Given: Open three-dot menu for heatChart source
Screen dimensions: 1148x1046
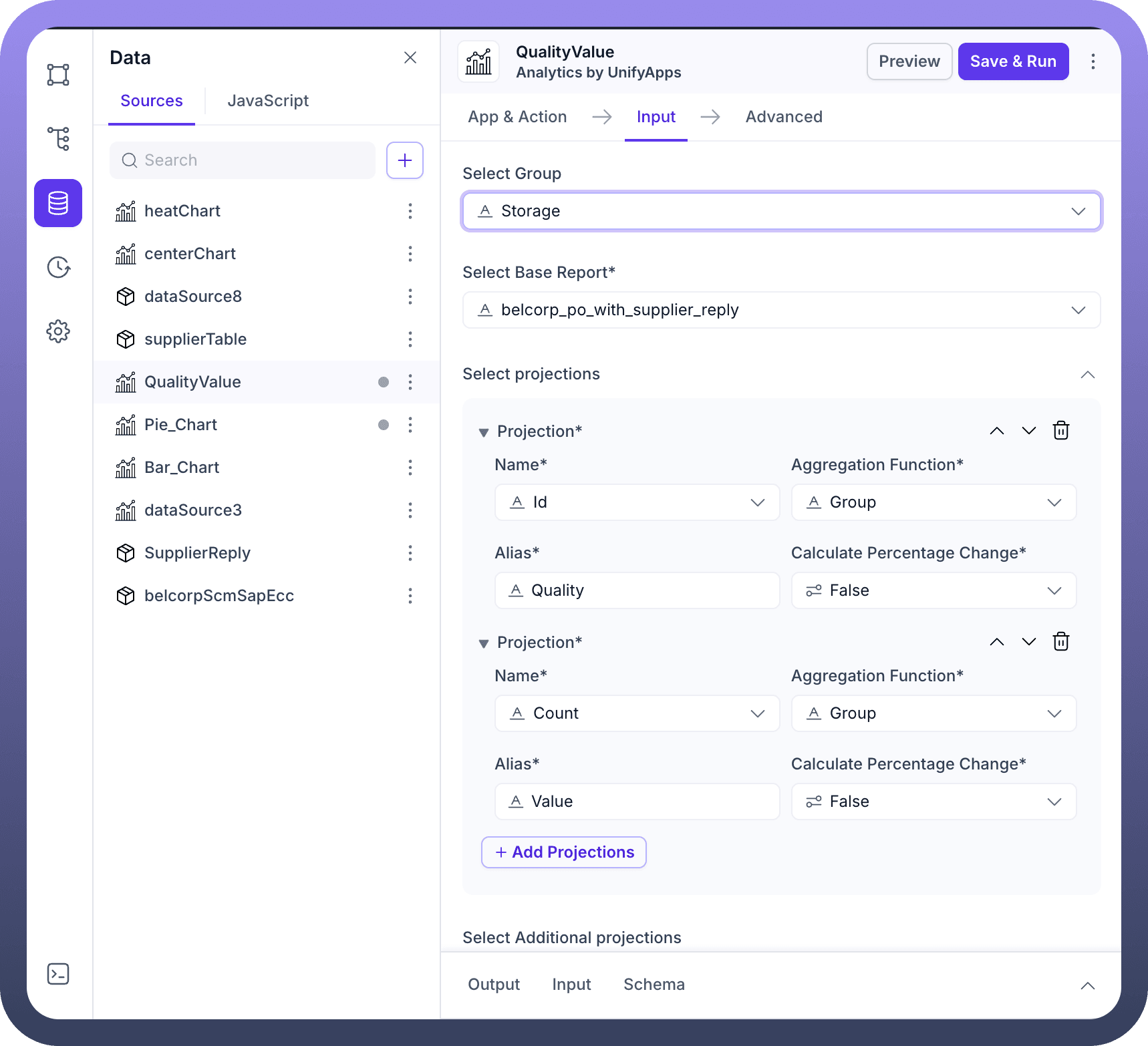Looking at the screenshot, I should pyautogui.click(x=410, y=211).
